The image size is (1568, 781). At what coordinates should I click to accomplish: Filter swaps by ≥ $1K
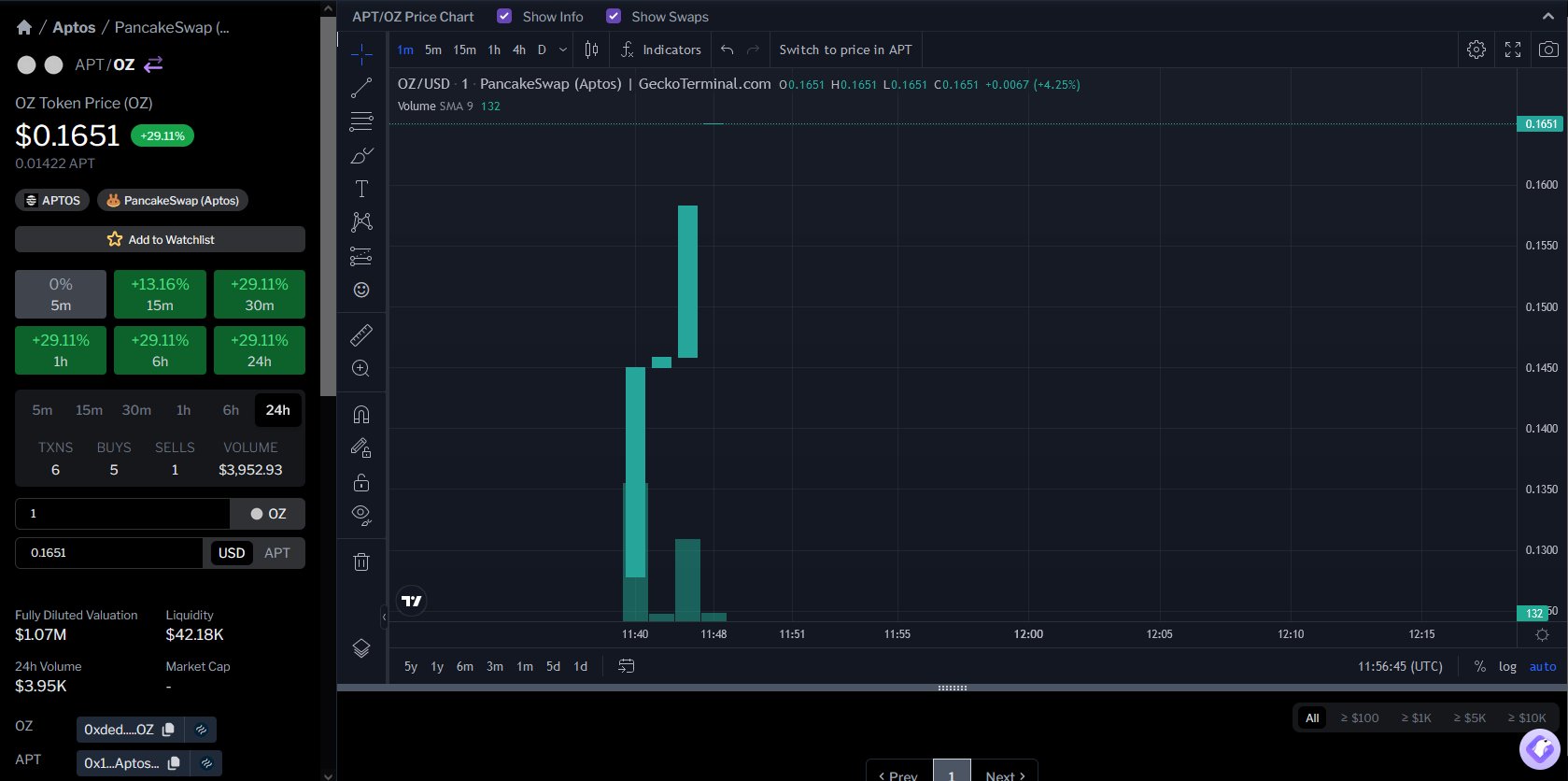[1416, 717]
